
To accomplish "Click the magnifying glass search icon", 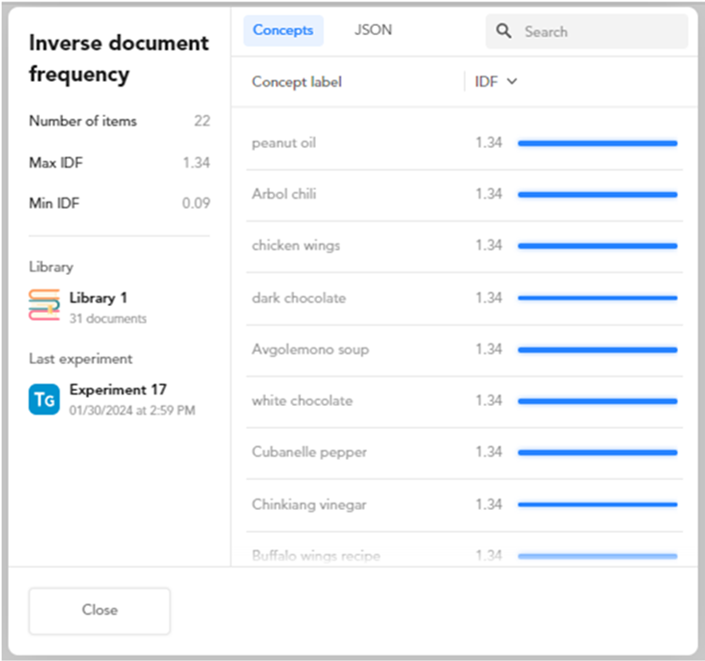I will pos(505,32).
